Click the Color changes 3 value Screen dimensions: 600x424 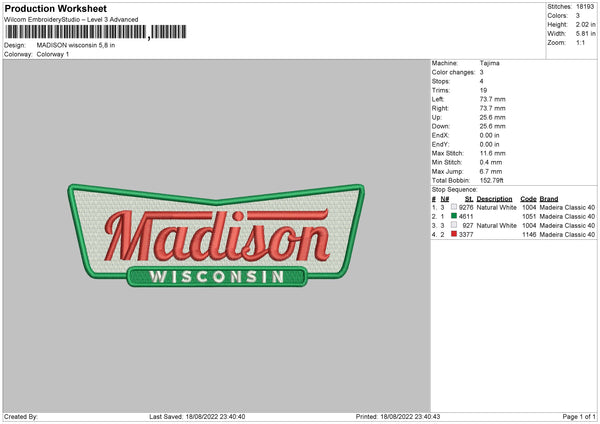pyautogui.click(x=481, y=72)
